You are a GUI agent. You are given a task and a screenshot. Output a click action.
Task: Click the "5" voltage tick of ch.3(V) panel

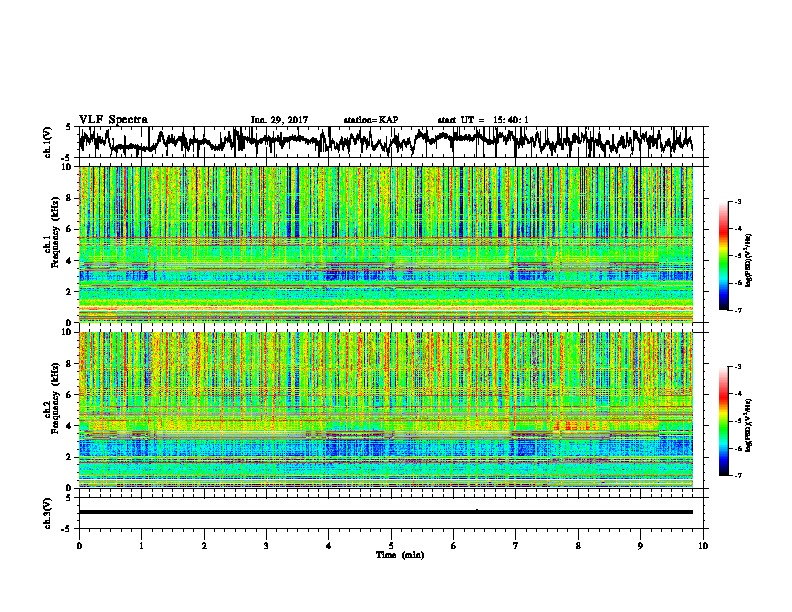68,498
